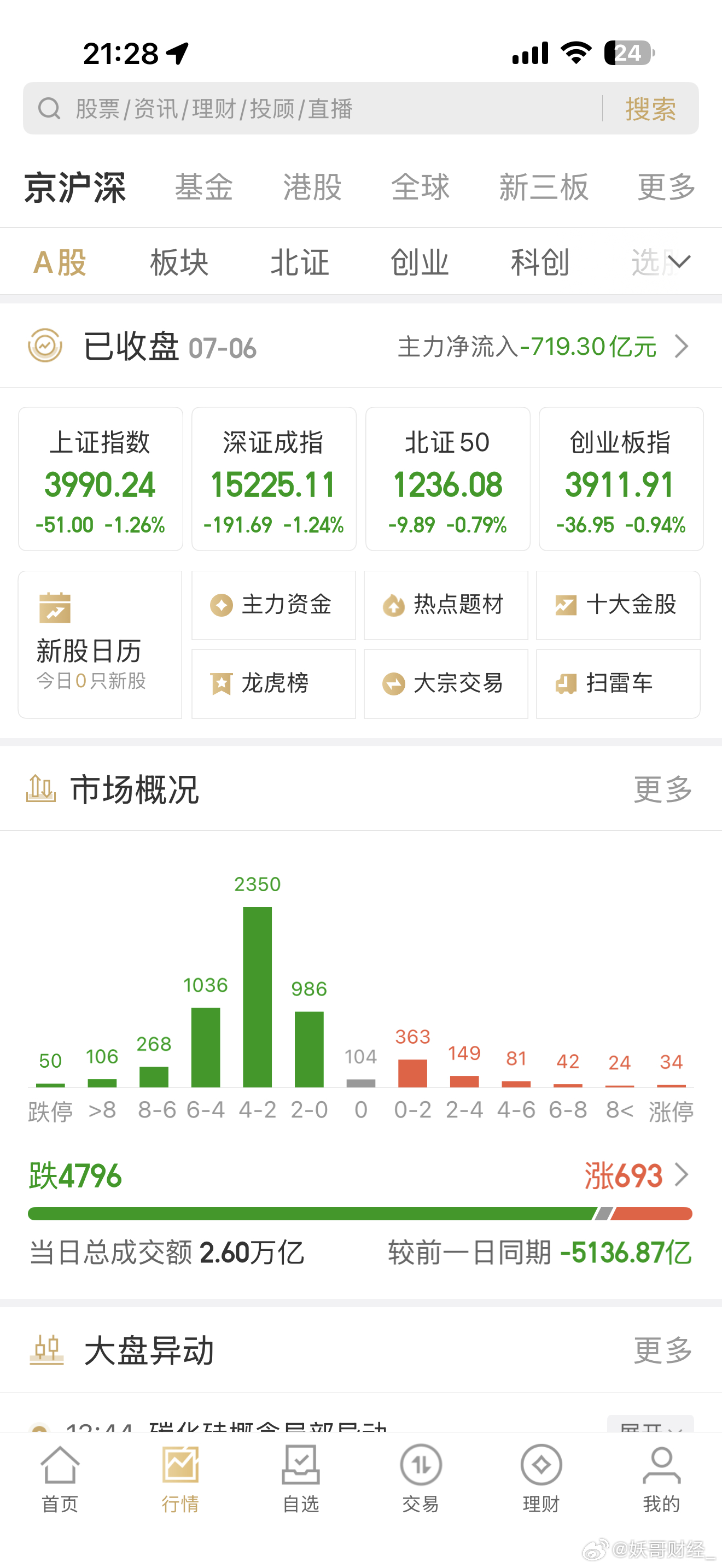The width and height of the screenshot is (722, 1568).
Task: Tap 较前一日同期 -5136.87亿 value
Action: point(626,1253)
